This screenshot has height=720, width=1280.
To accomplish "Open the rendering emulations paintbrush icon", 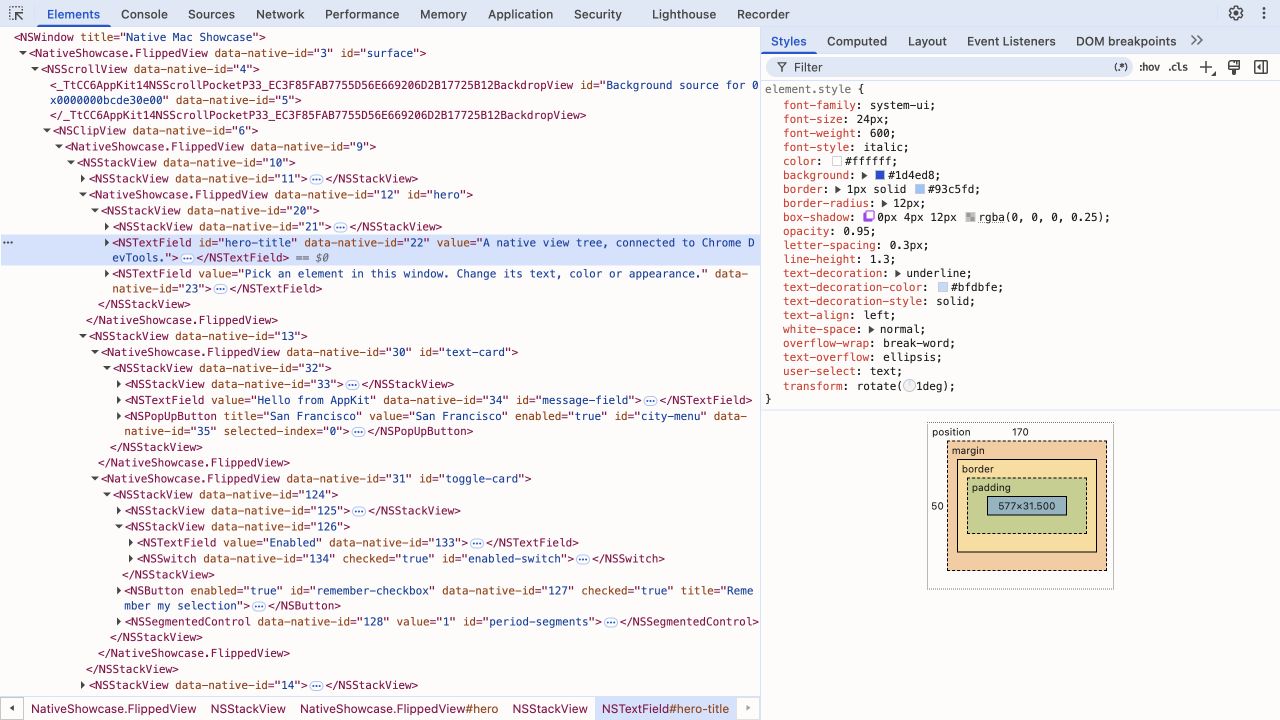I will (1234, 67).
